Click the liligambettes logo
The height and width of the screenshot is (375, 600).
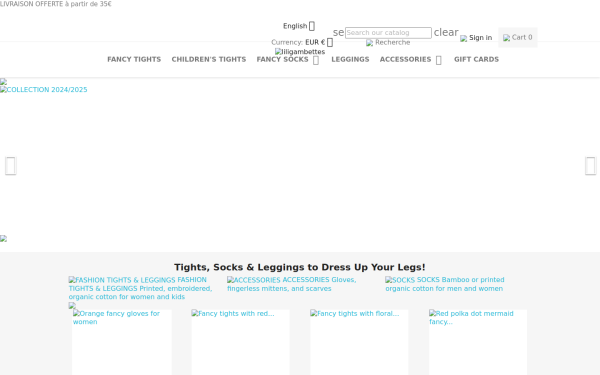tap(300, 52)
